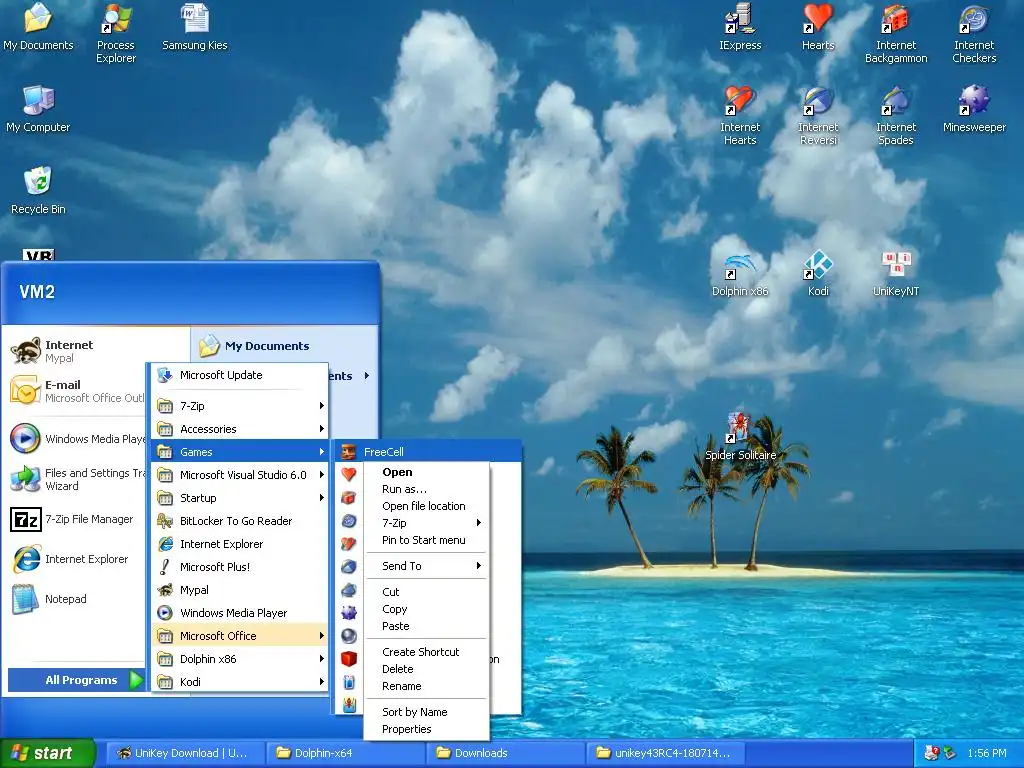Open Files and Settings Transfer Wizard

pyautogui.click(x=77, y=479)
